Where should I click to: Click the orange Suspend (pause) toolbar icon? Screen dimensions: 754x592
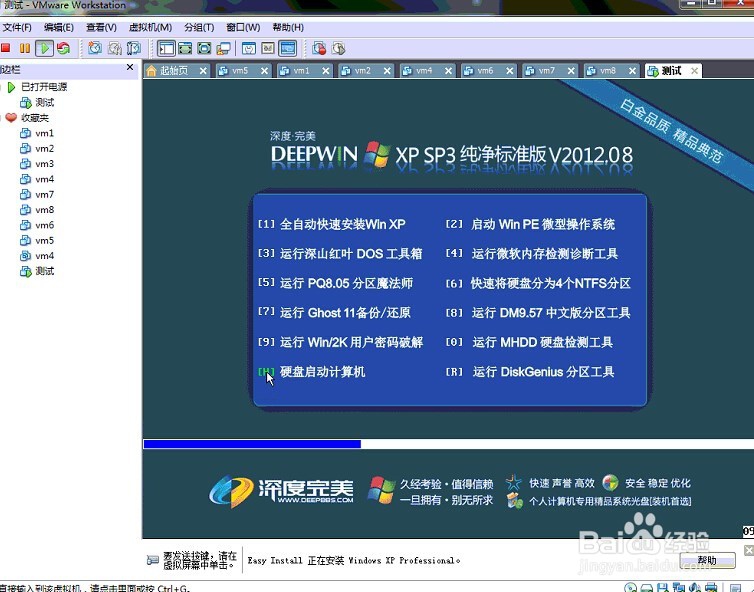tap(25, 48)
